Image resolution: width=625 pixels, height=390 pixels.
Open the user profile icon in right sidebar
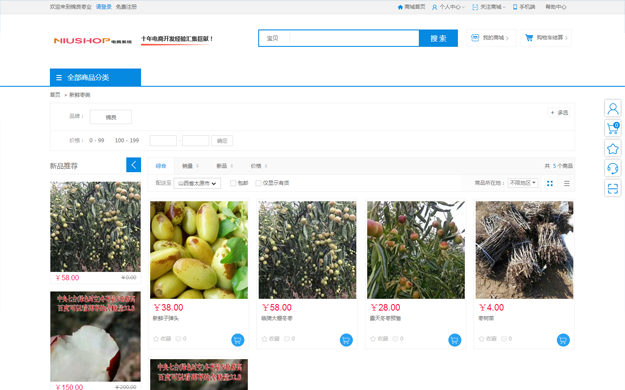613,108
